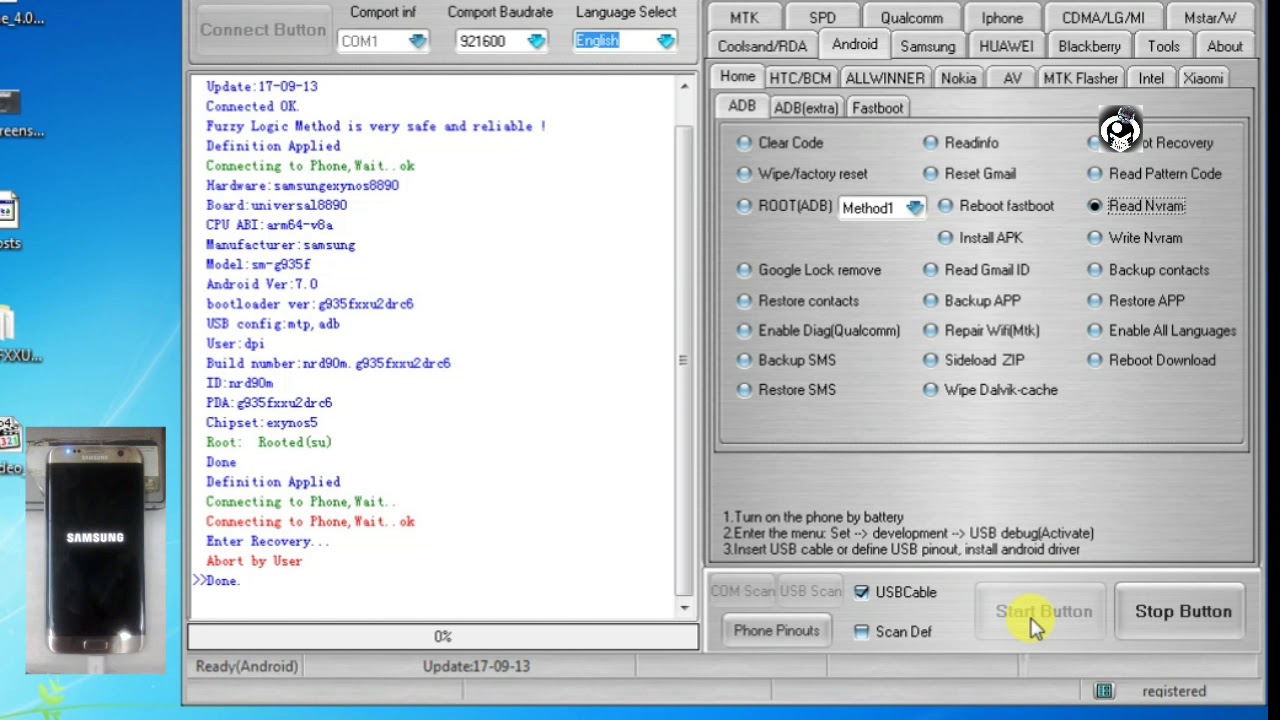Open the About tab

coord(1225,46)
